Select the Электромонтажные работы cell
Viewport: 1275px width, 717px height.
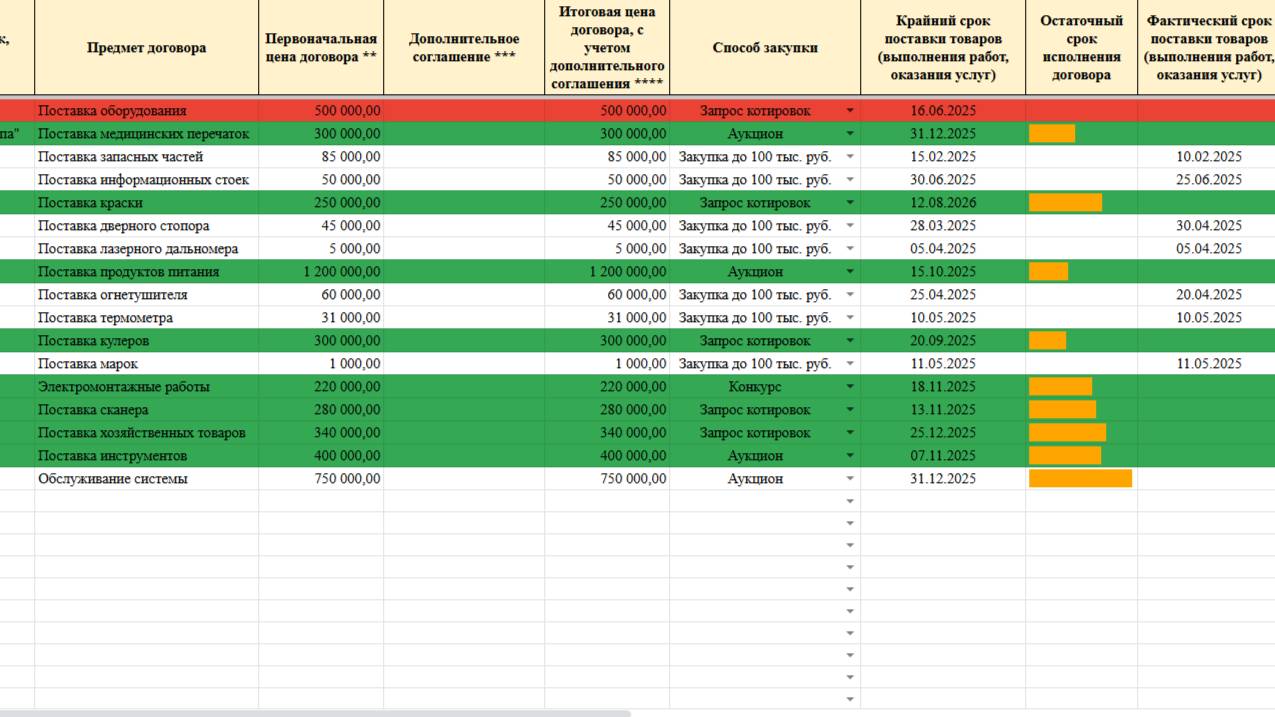(147, 387)
